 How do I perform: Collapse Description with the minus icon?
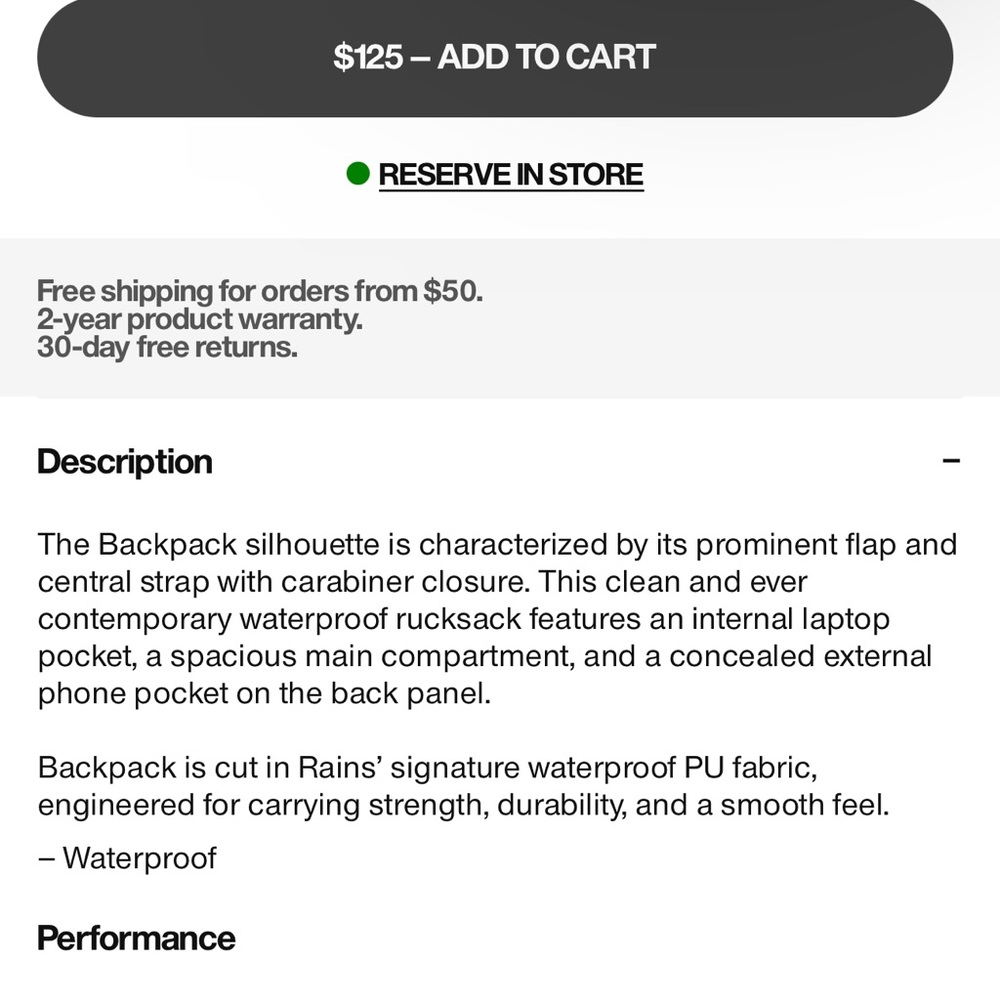point(951,460)
